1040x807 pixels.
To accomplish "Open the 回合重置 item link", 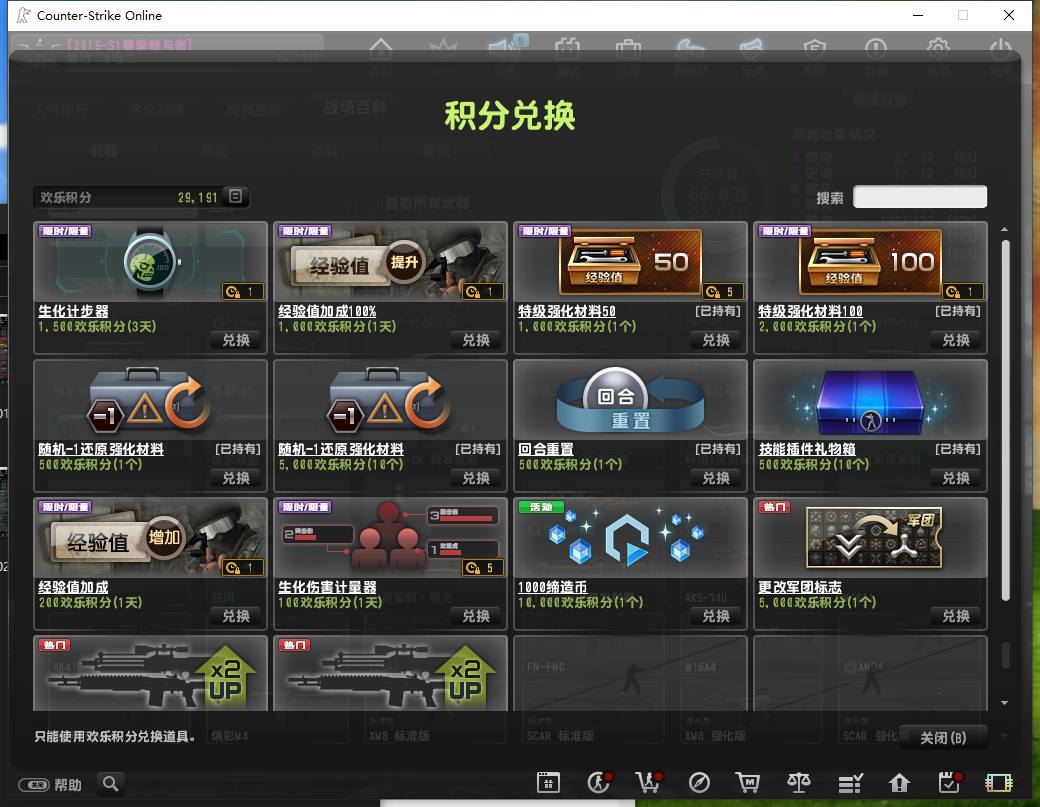I will coord(546,449).
